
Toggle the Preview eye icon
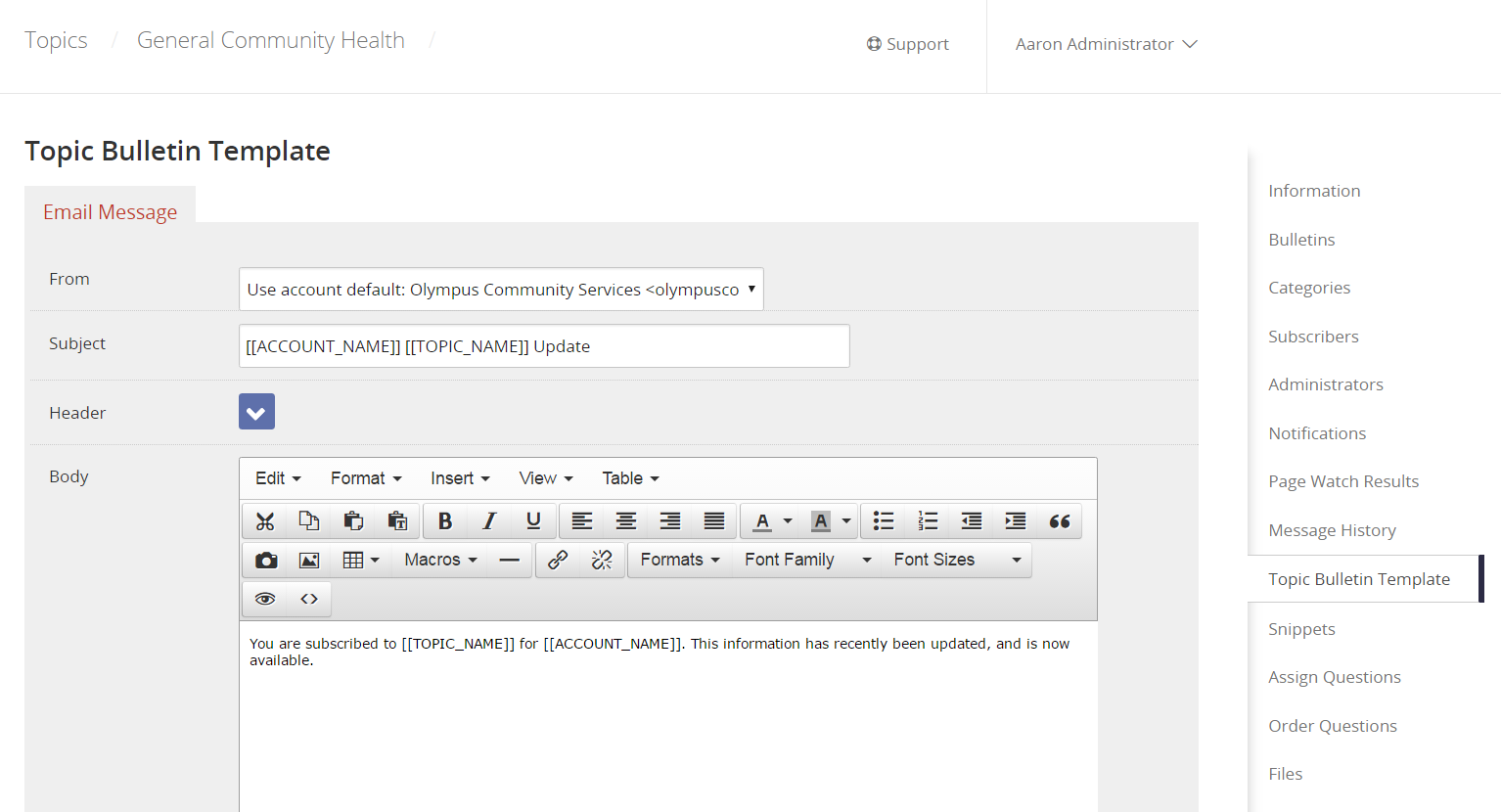click(264, 598)
